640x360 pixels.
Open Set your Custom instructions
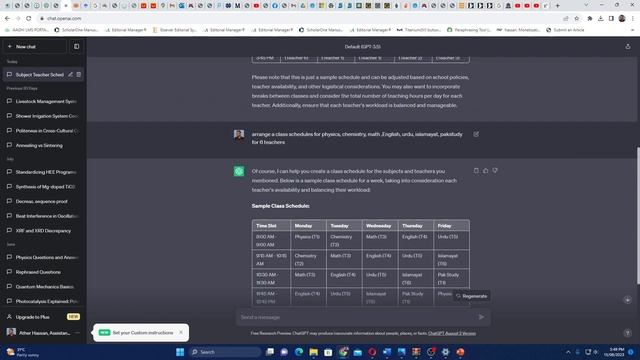point(142,333)
